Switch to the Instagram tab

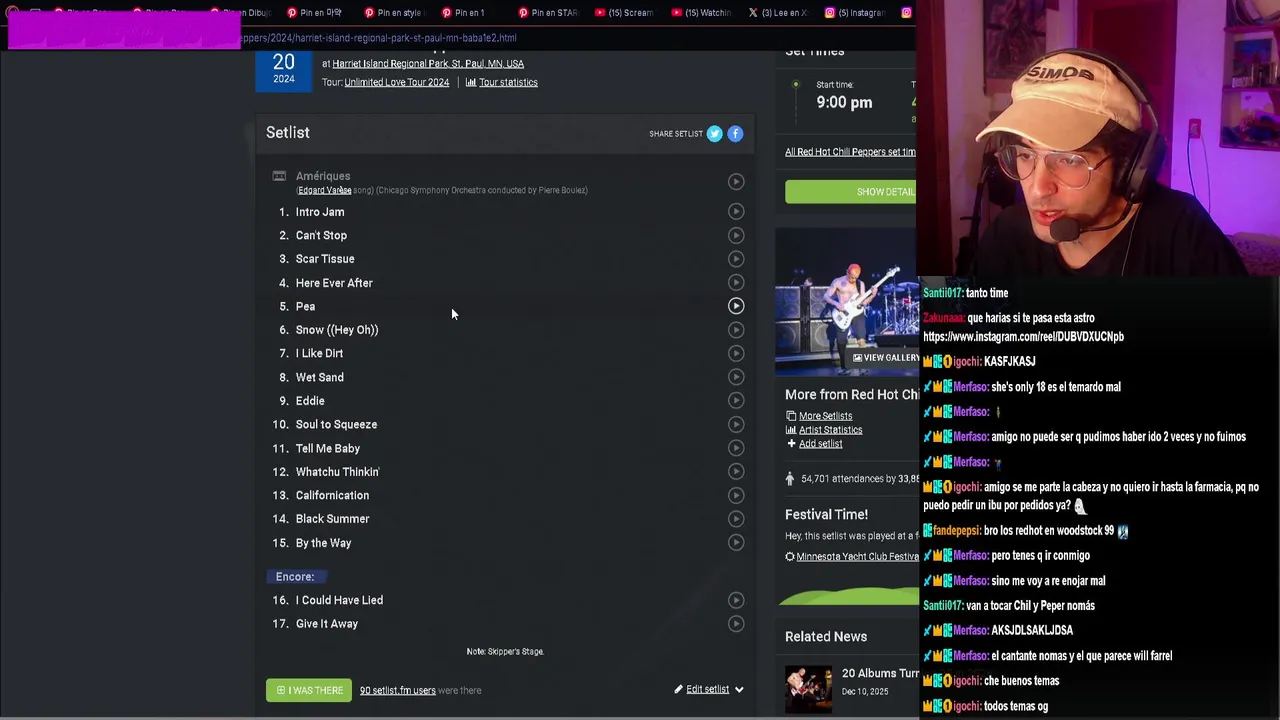tap(854, 13)
